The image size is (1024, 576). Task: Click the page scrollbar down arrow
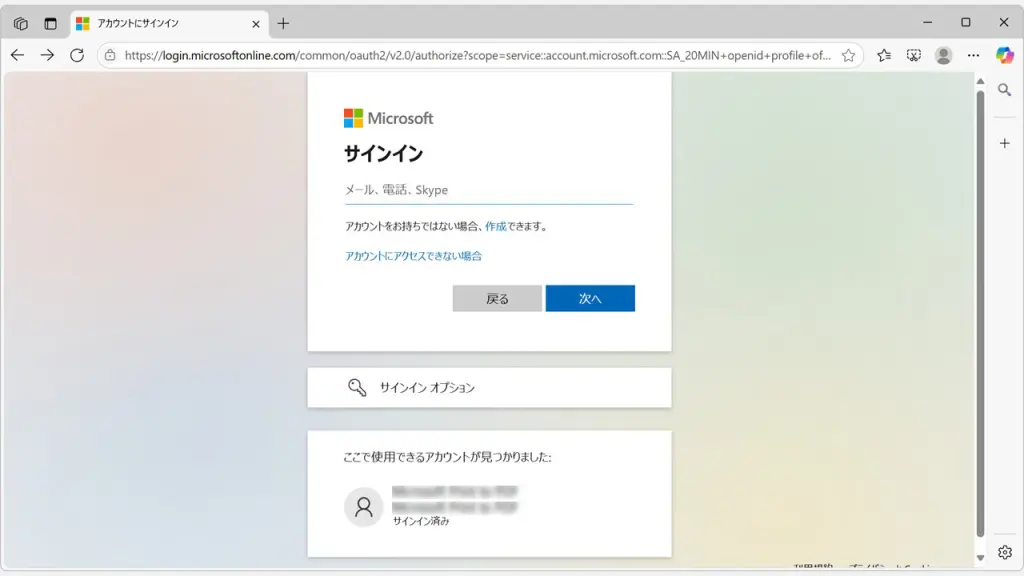(x=980, y=558)
